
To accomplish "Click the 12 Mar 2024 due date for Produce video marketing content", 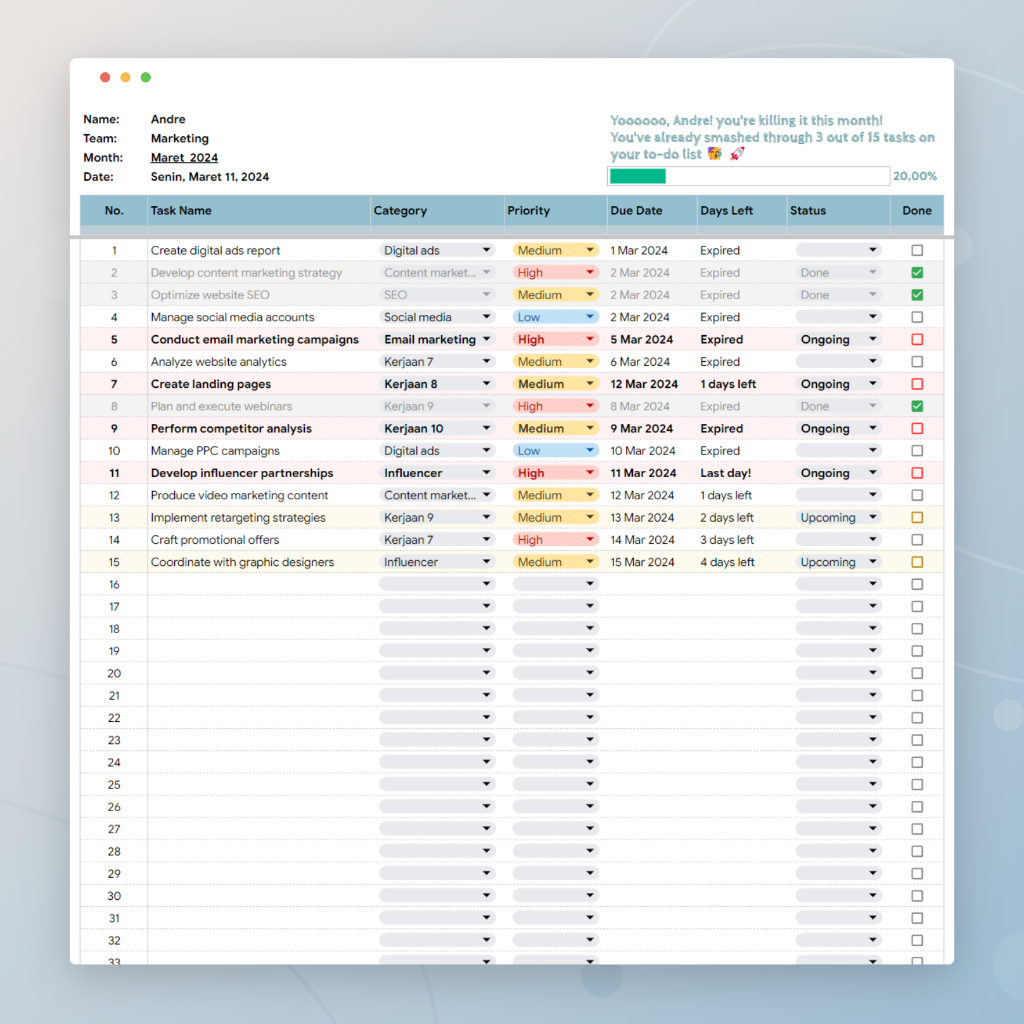I will (x=642, y=496).
